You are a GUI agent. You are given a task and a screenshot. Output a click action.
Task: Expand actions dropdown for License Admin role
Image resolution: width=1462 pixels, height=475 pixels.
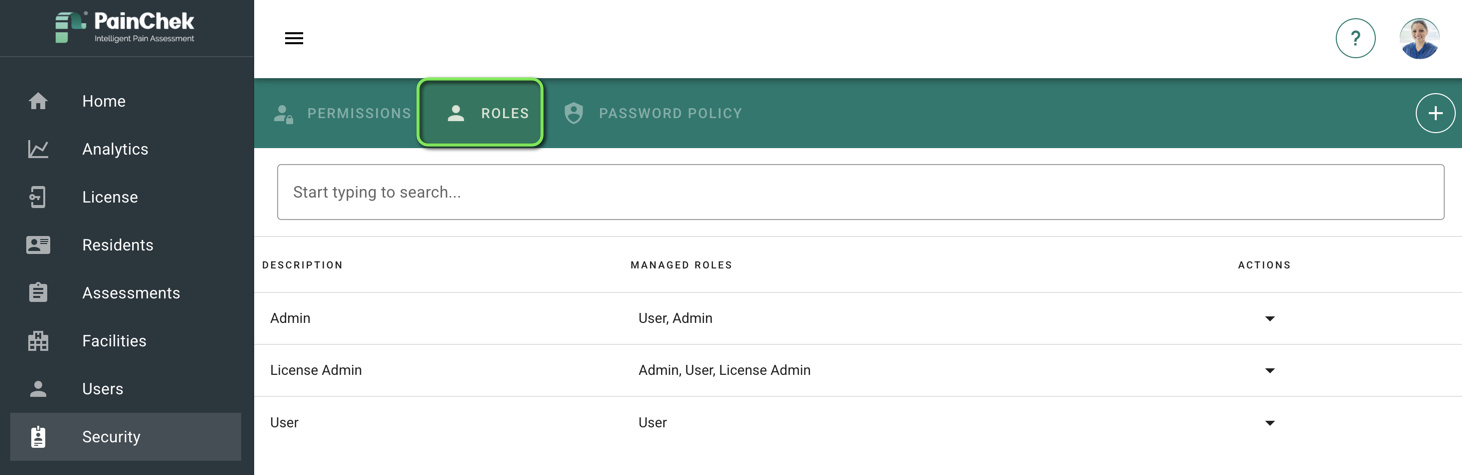pos(1270,371)
